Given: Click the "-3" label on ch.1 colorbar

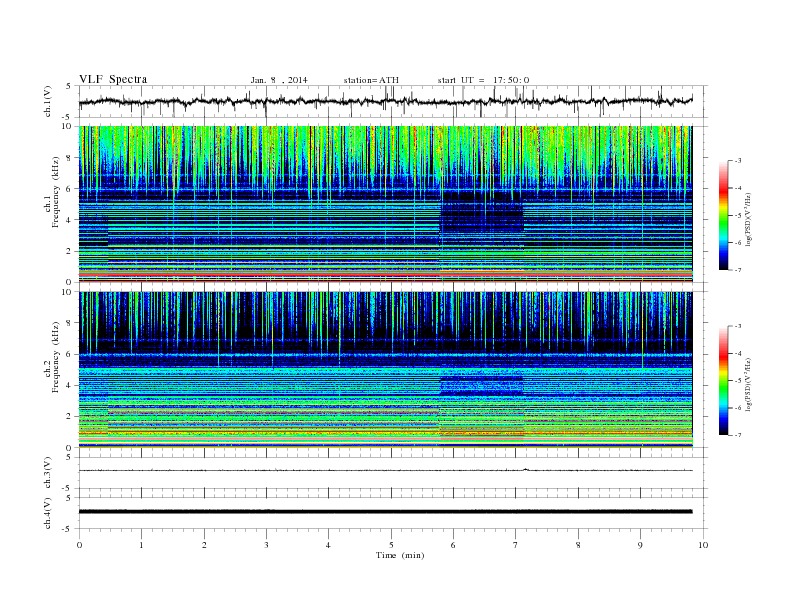Looking at the screenshot, I should point(738,161).
